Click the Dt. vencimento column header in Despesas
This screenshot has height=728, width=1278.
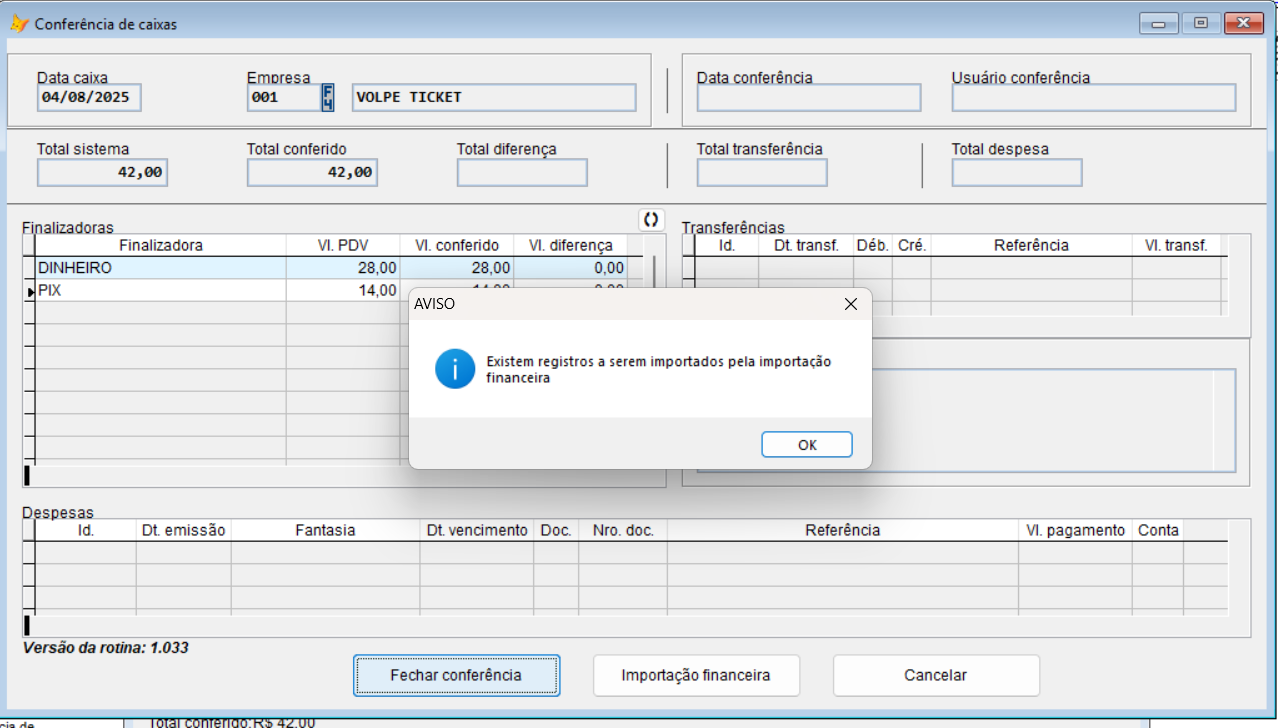(476, 530)
